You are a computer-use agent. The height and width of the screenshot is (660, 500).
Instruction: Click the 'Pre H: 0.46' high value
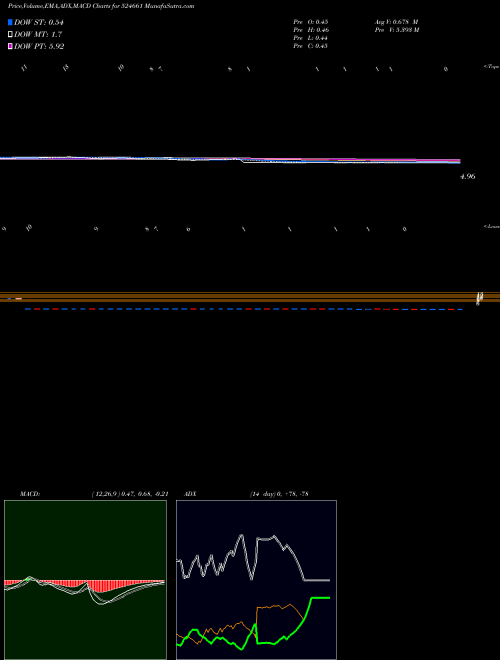click(311, 30)
